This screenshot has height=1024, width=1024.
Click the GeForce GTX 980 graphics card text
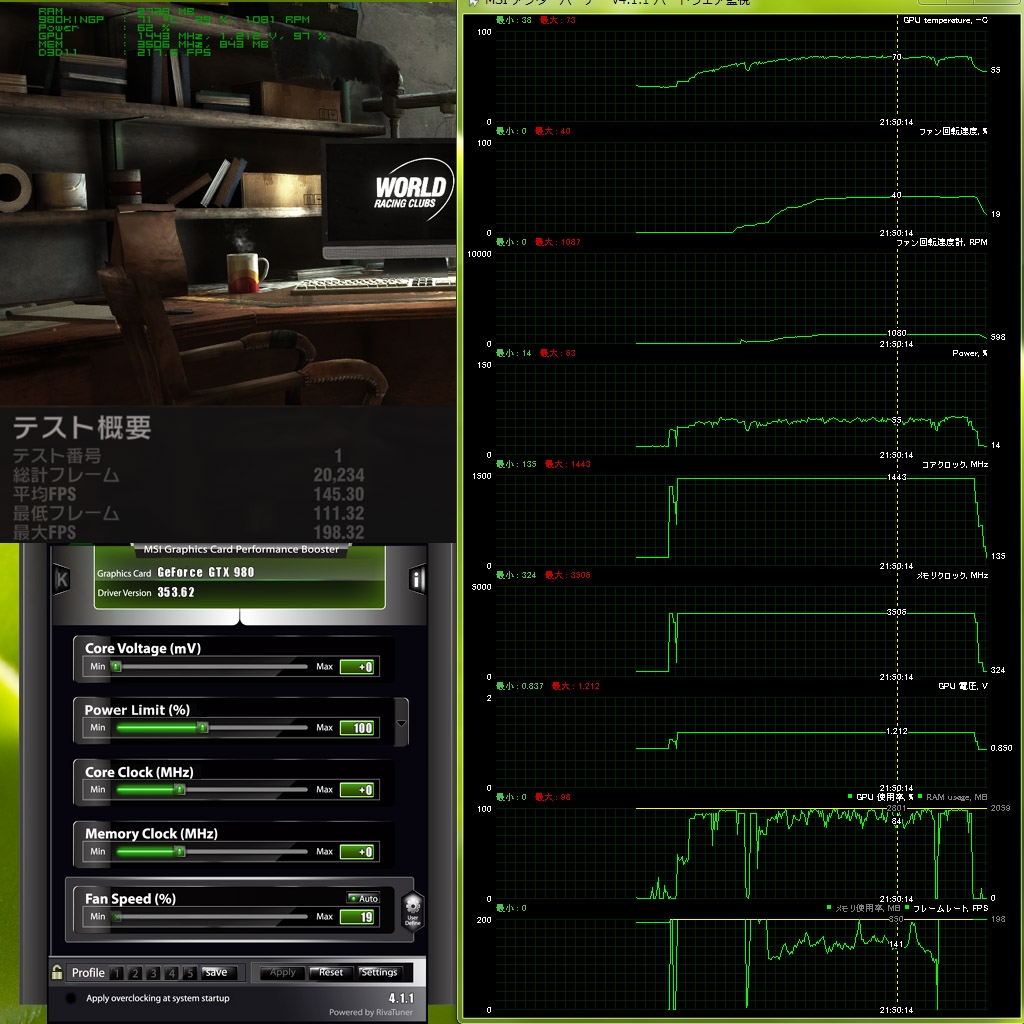[206, 572]
